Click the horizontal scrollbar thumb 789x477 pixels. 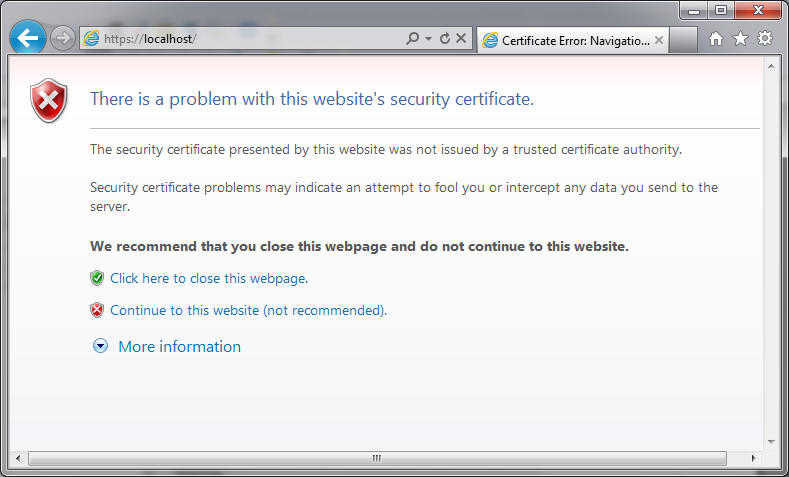click(377, 458)
